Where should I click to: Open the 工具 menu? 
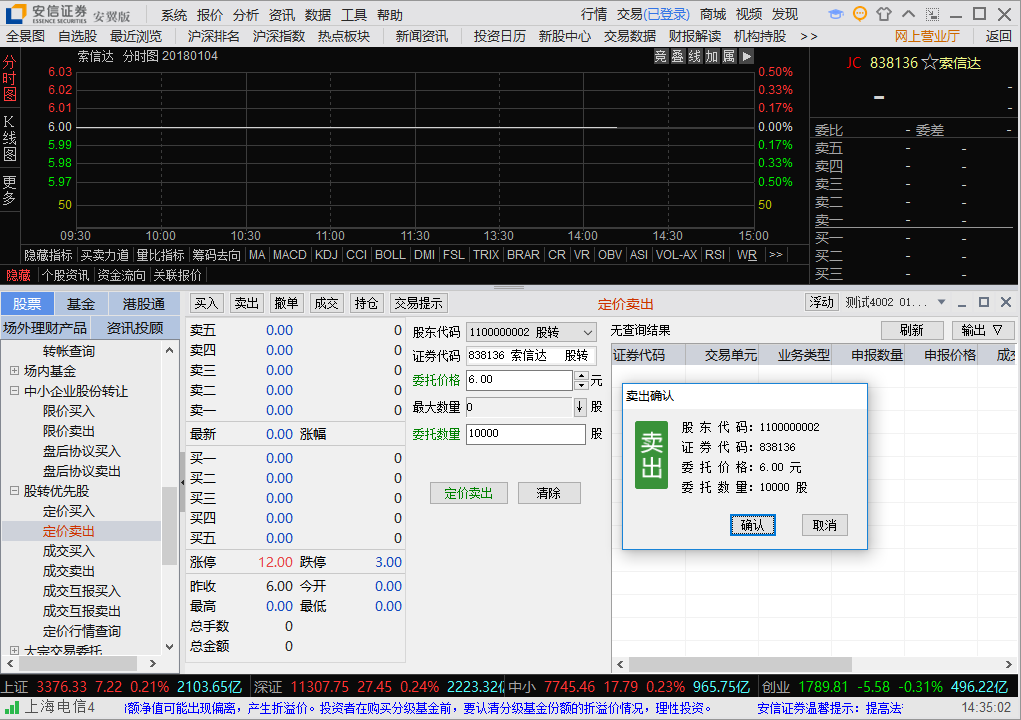click(354, 15)
